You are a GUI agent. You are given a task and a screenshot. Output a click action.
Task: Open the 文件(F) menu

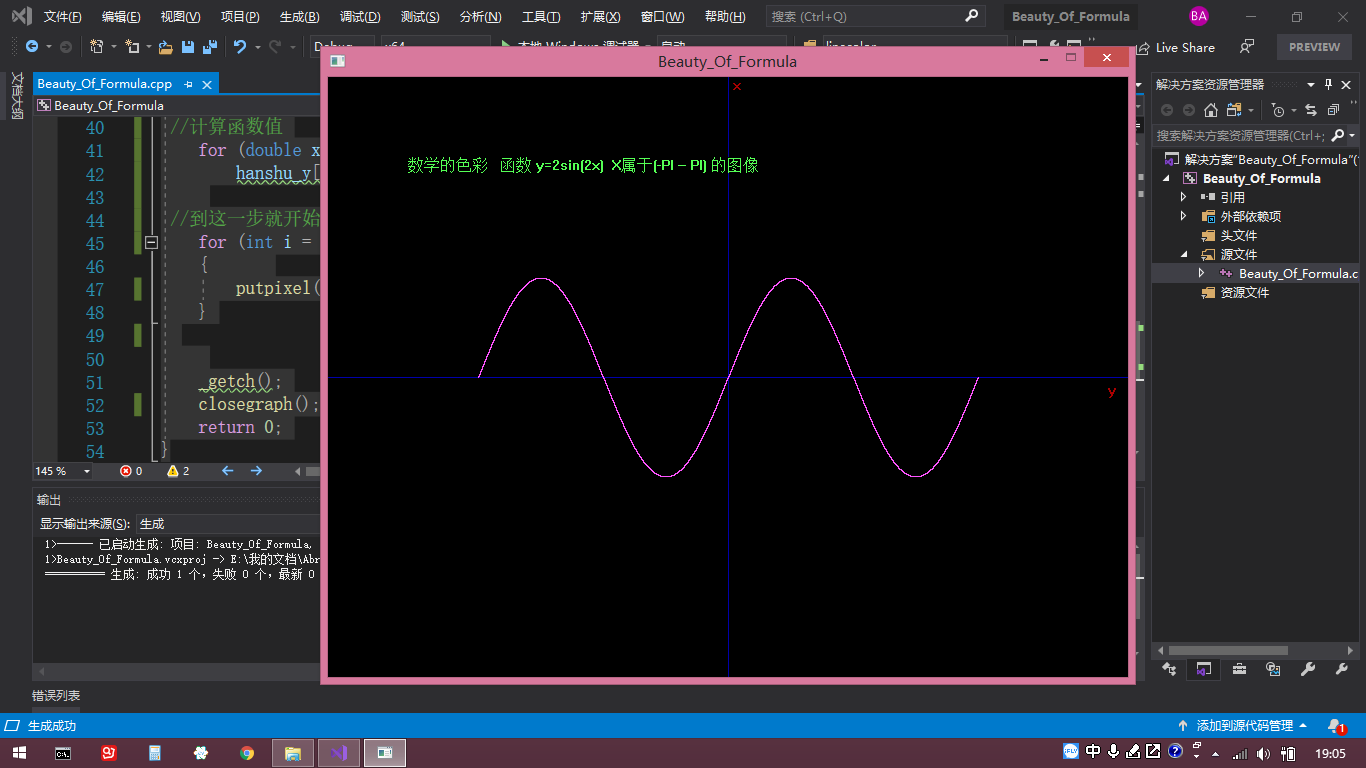[63, 17]
